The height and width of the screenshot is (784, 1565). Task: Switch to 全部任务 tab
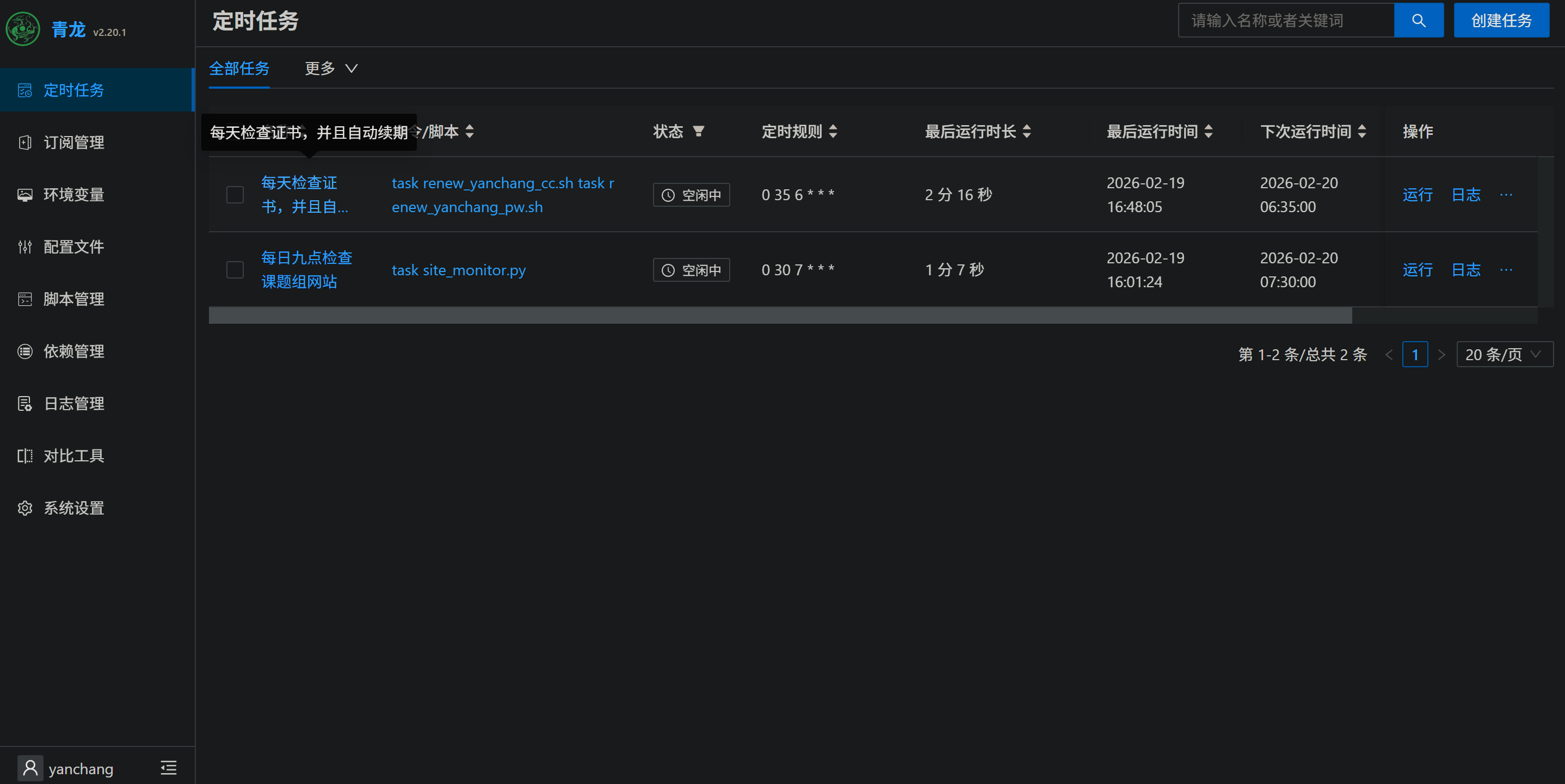point(239,68)
